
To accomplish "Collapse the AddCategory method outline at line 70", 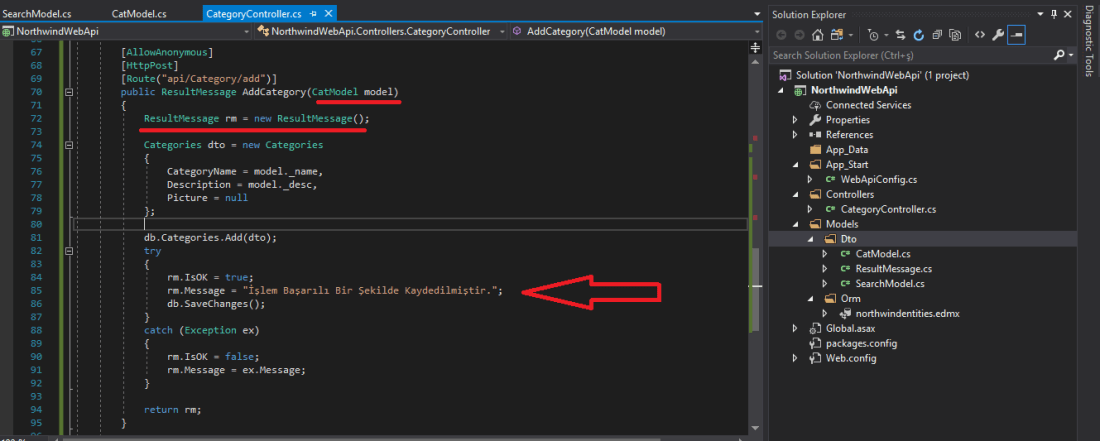I will coord(68,91).
